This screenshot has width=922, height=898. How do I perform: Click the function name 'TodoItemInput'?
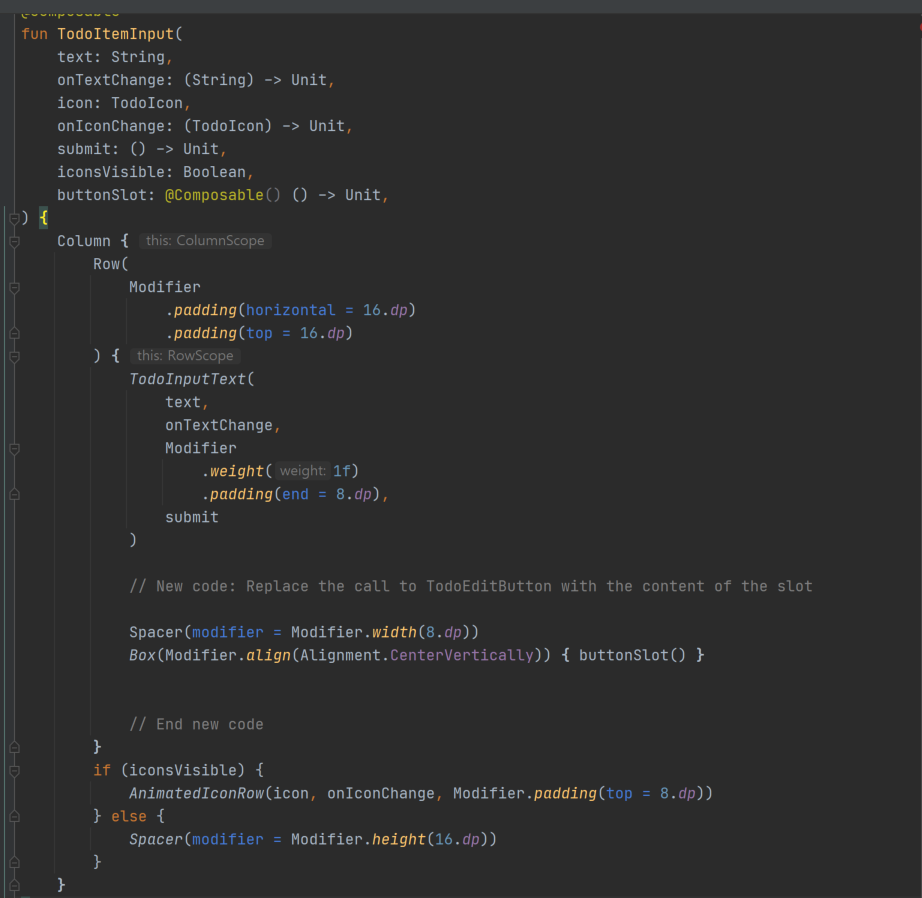pyautogui.click(x=115, y=34)
